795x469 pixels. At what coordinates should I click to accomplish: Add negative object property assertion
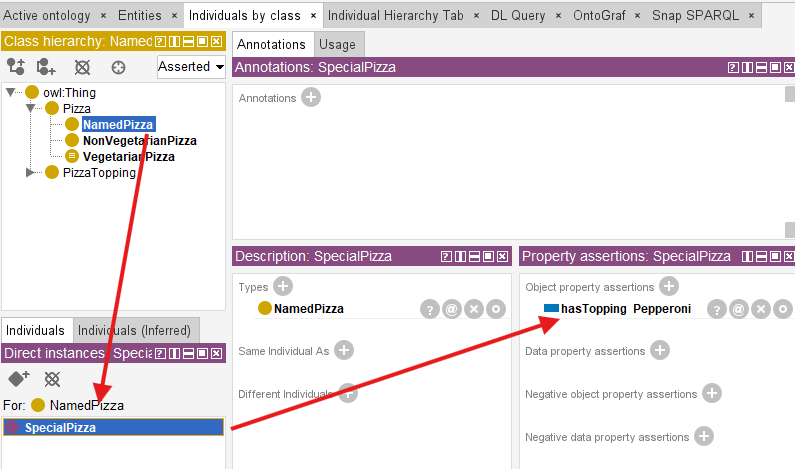pyautogui.click(x=712, y=393)
